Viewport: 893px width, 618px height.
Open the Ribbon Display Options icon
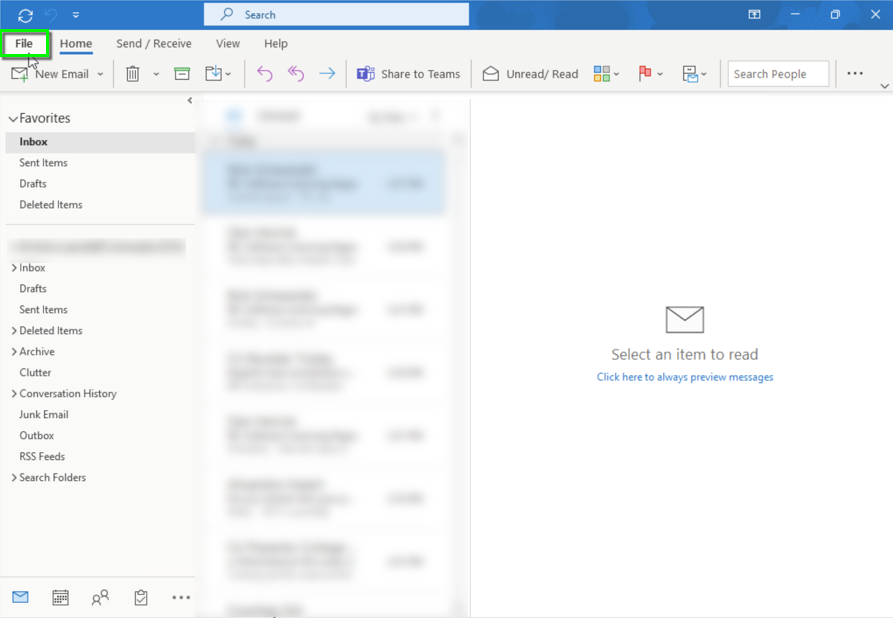[754, 15]
